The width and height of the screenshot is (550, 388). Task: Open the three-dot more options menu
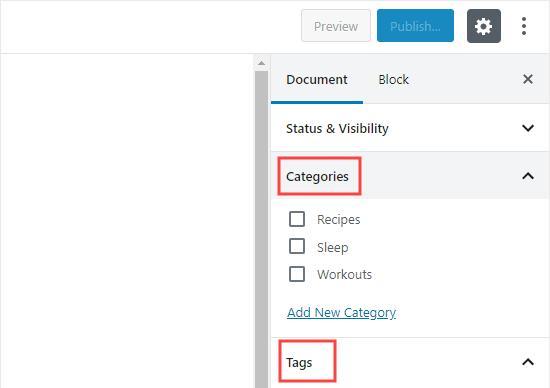[x=524, y=26]
